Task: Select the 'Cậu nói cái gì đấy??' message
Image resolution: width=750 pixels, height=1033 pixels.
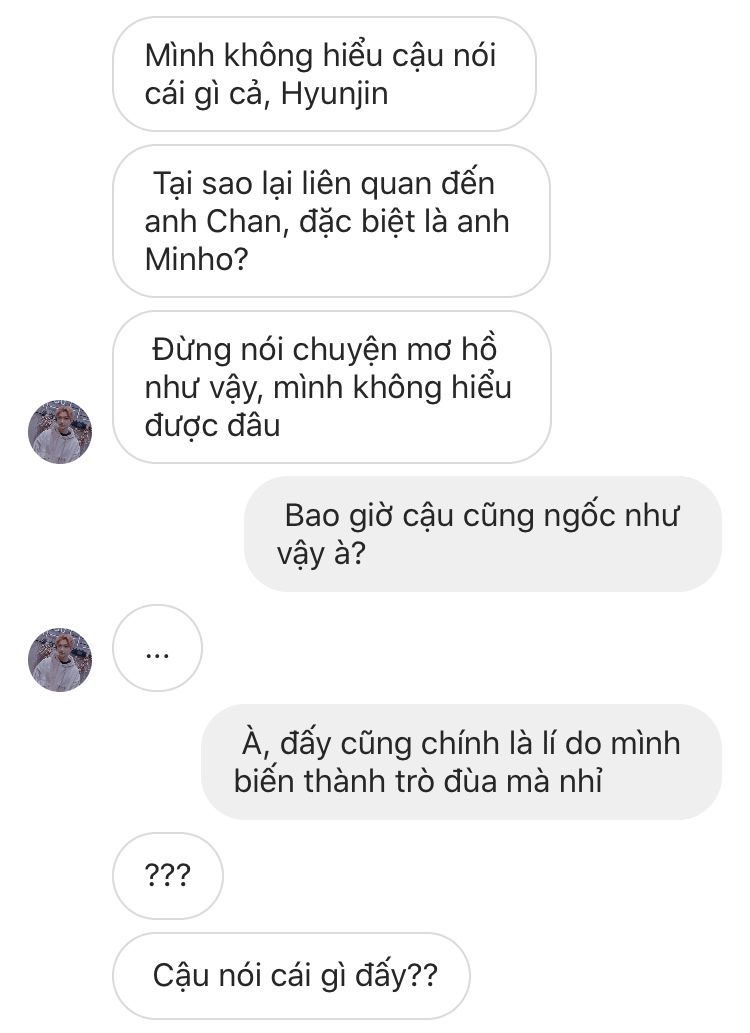Action: click(291, 976)
